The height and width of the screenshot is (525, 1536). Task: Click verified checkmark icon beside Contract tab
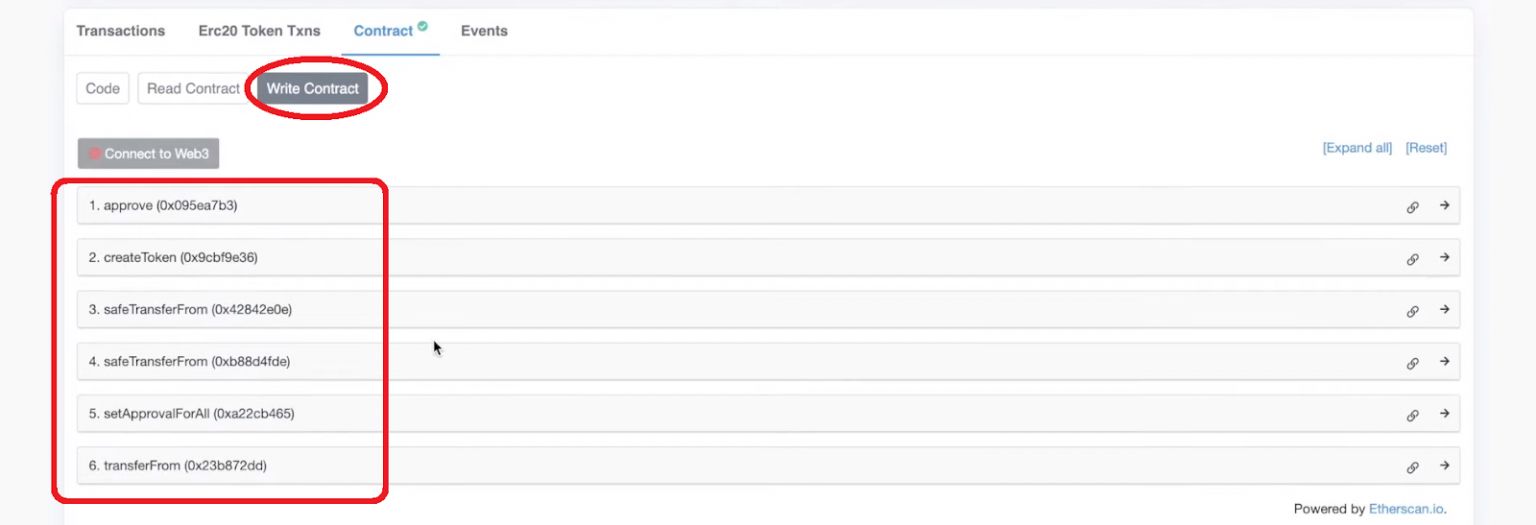(x=423, y=27)
